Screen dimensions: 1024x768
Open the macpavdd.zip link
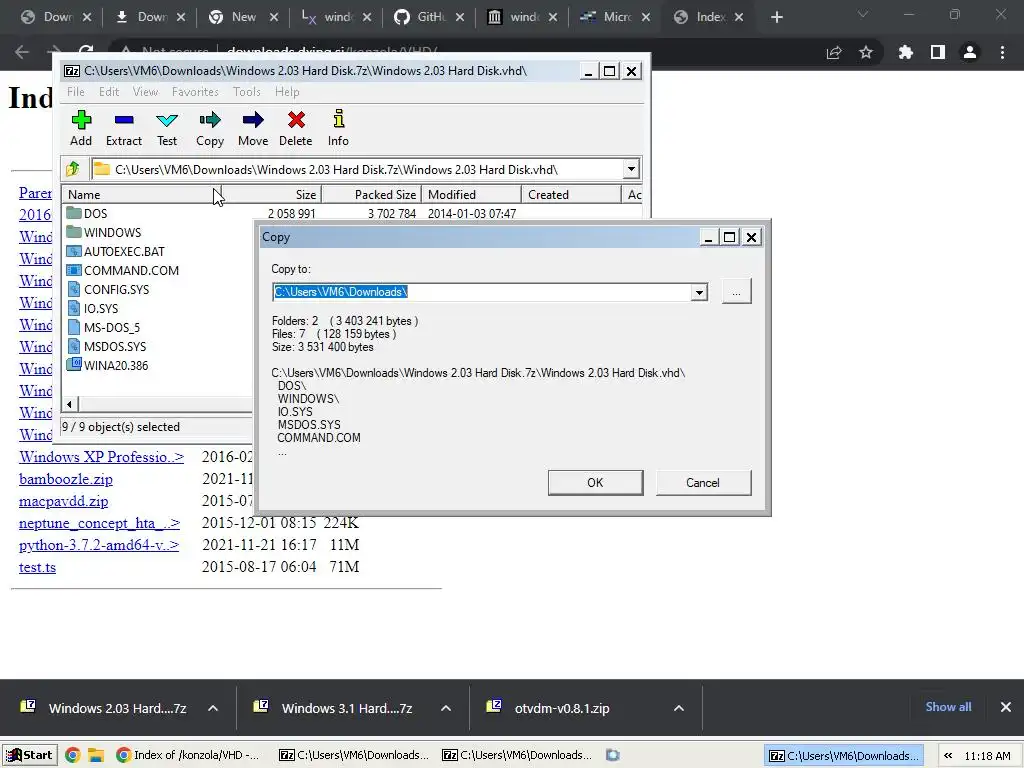[63, 501]
